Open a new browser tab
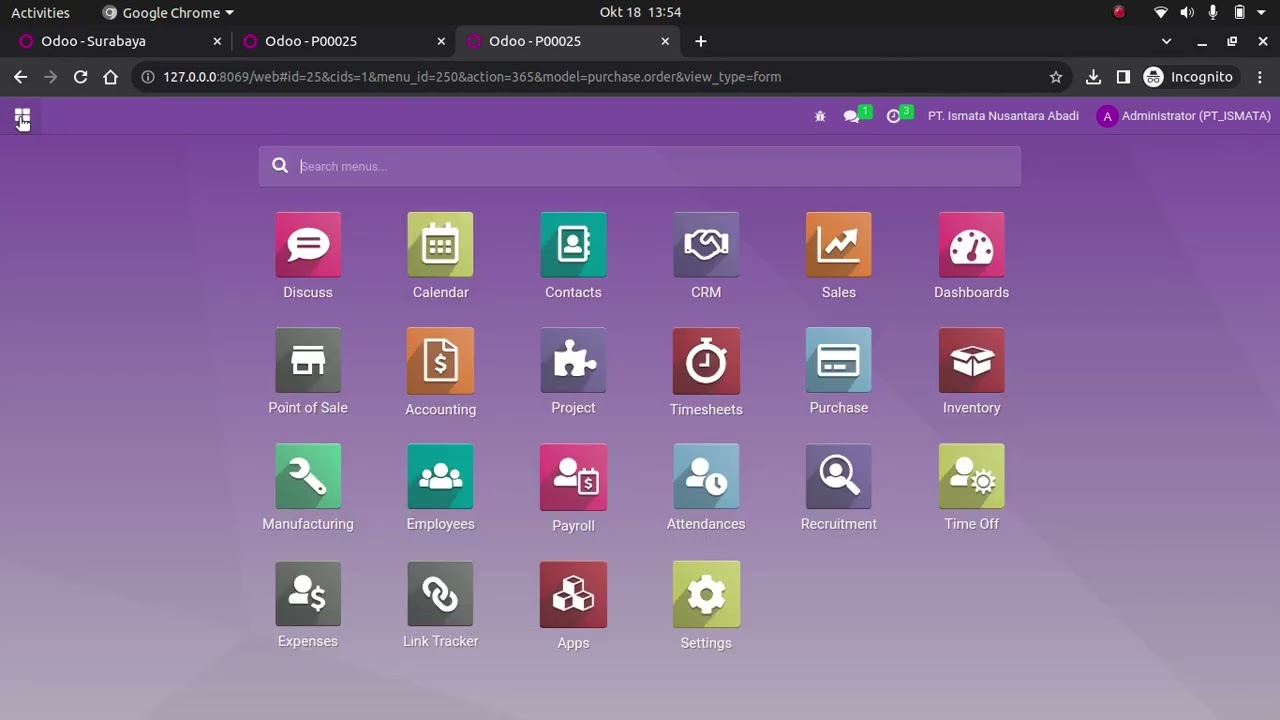 tap(701, 41)
